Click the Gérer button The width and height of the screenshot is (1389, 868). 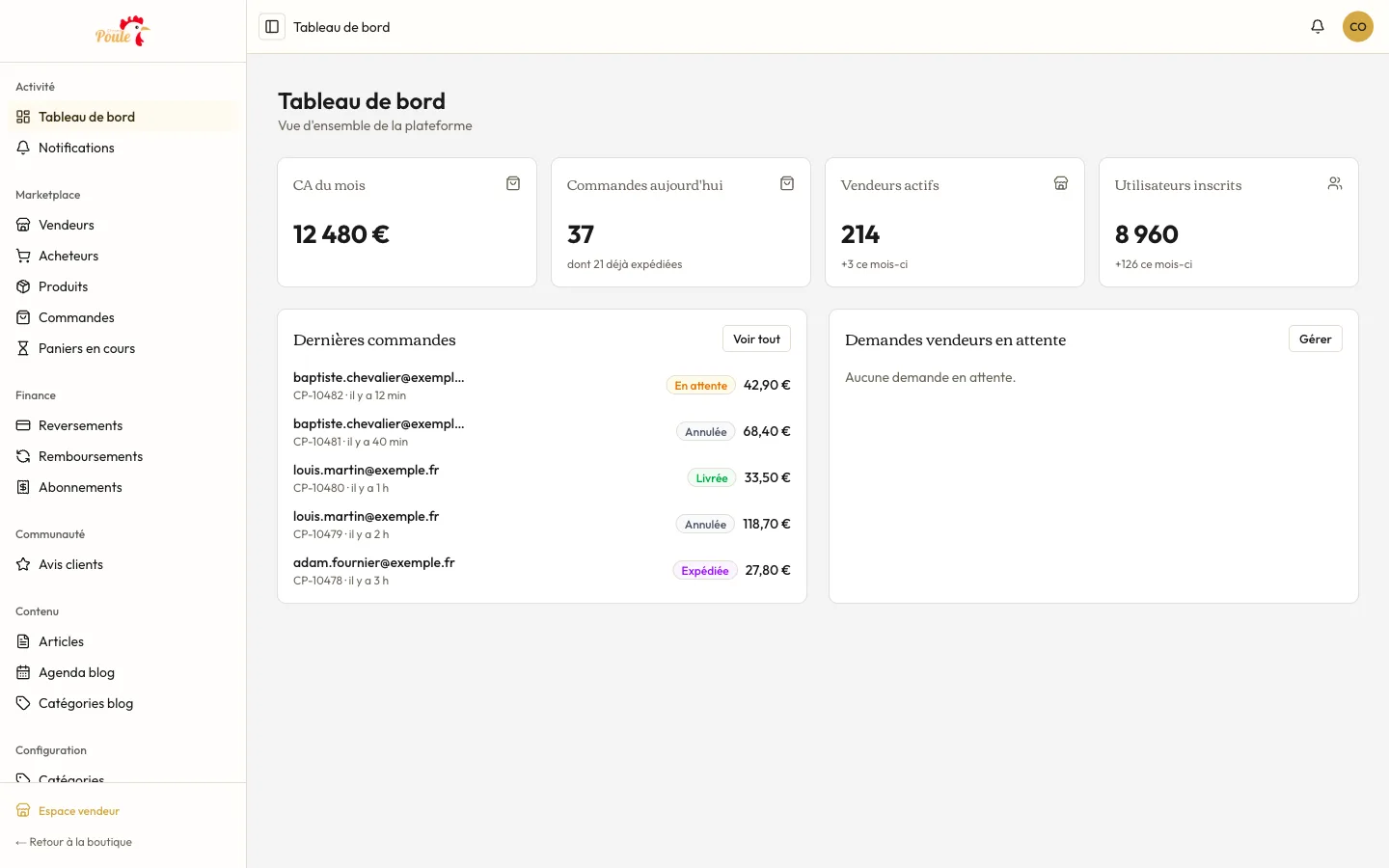(1315, 339)
